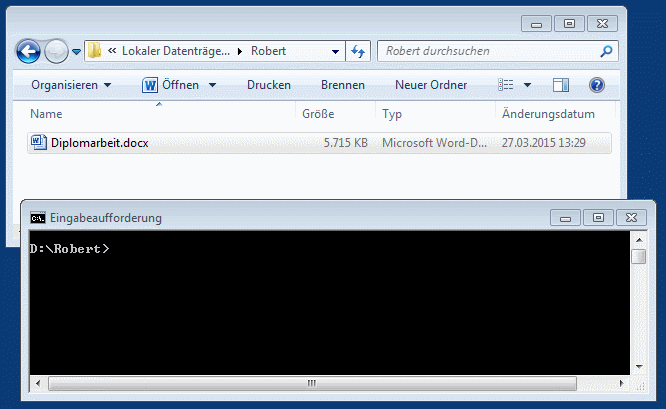The width and height of the screenshot is (666, 409).
Task: Click the D:\Robert> prompt line
Action: [x=70, y=249]
